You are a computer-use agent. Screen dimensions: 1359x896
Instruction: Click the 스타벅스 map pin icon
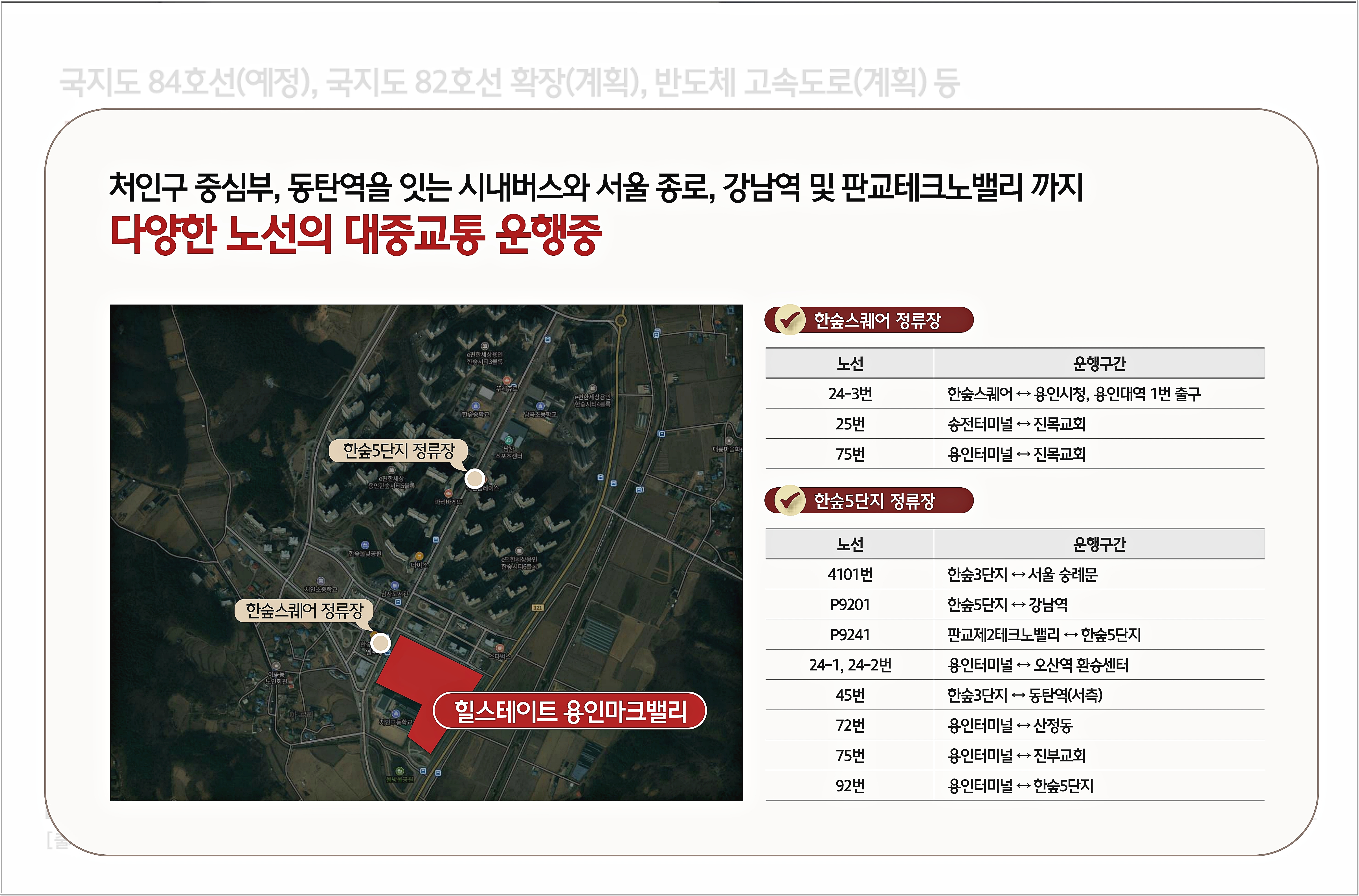click(x=500, y=648)
